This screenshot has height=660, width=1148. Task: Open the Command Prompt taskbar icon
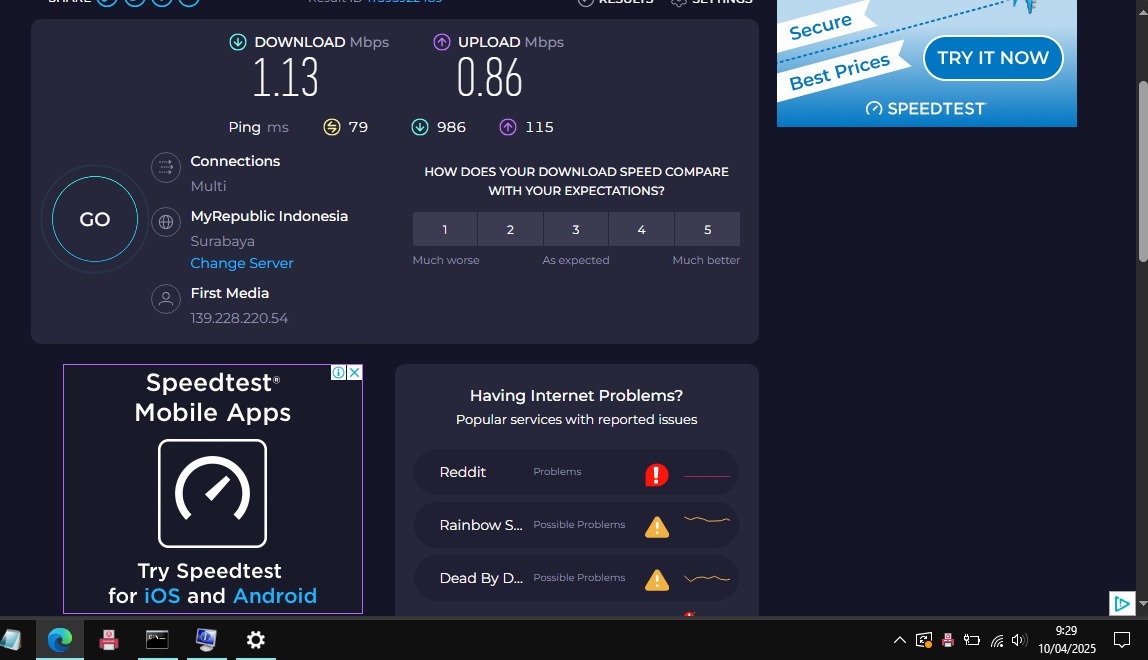click(x=157, y=640)
